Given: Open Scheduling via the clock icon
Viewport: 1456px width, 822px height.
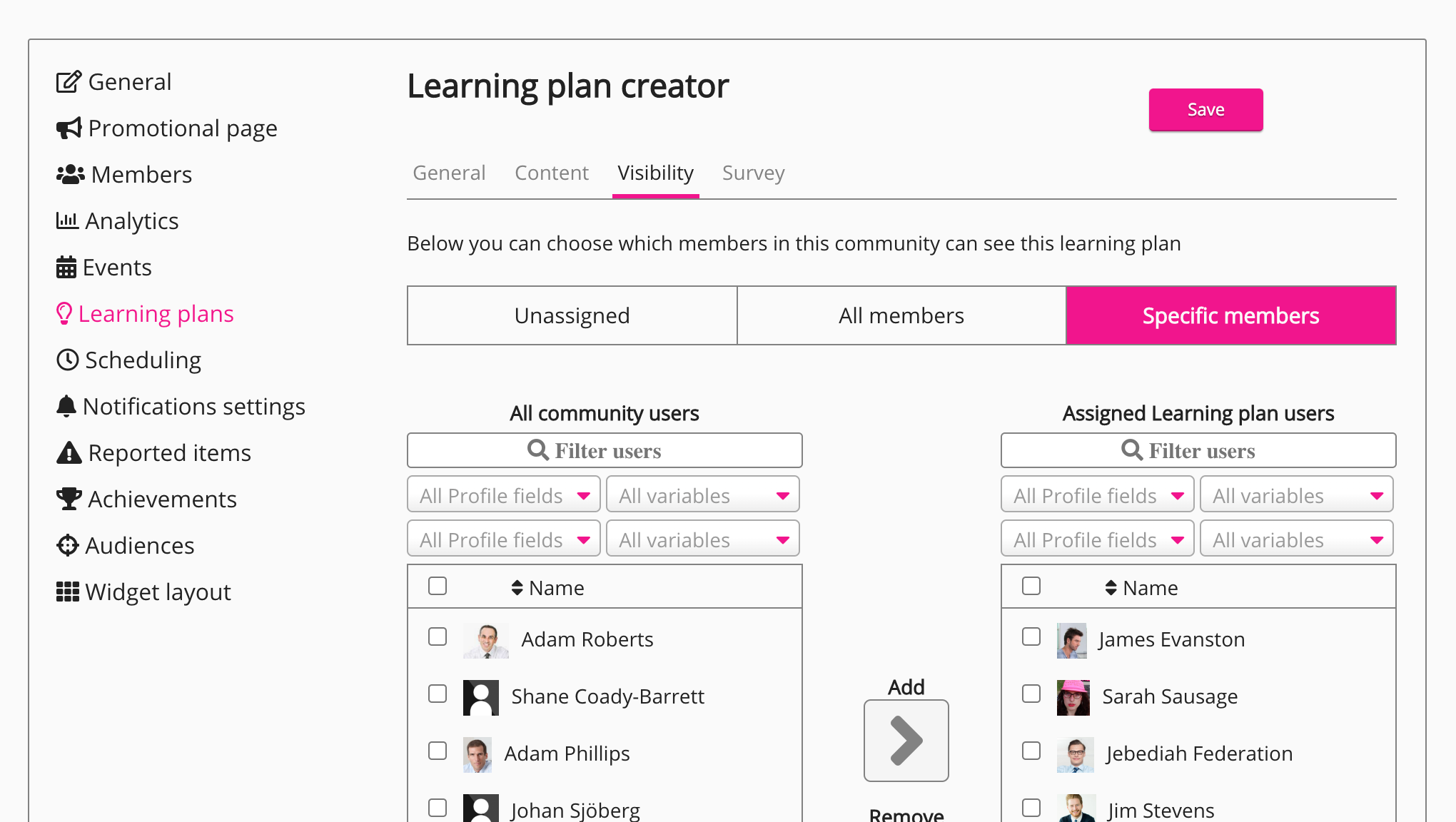Looking at the screenshot, I should 66,360.
